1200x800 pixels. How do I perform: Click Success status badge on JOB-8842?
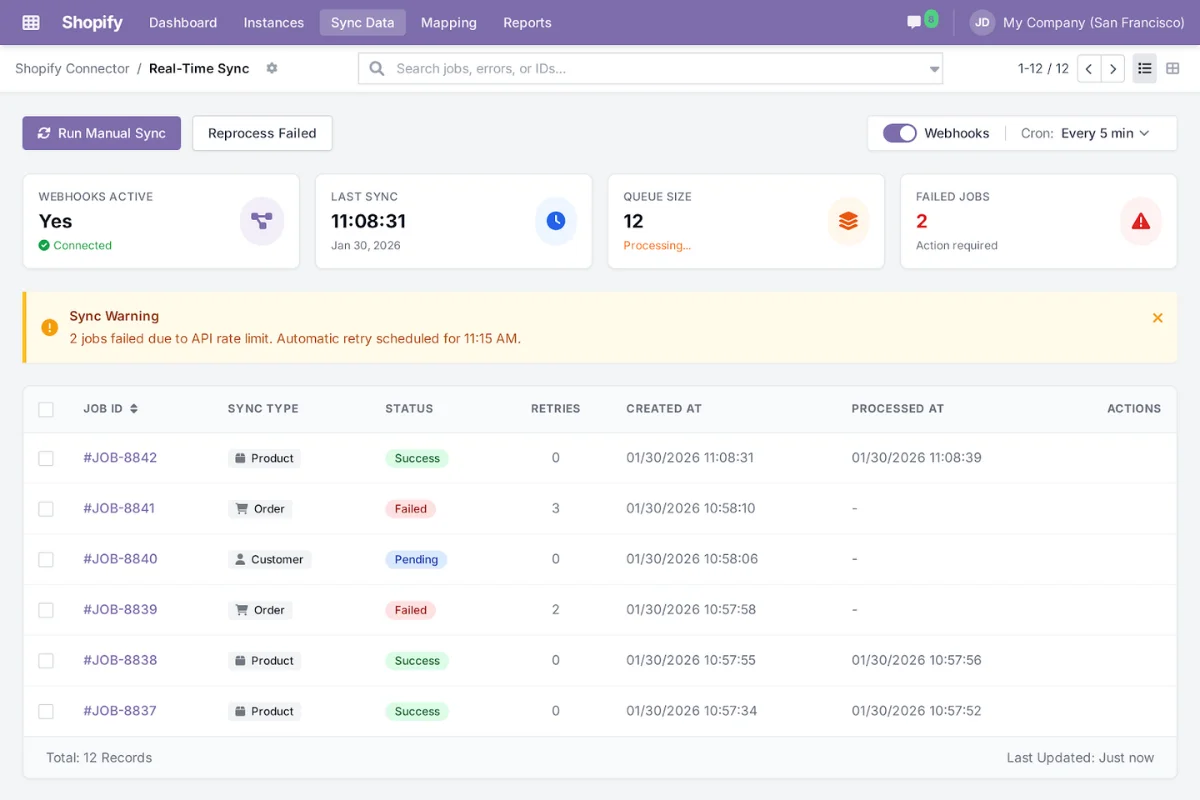(x=417, y=458)
